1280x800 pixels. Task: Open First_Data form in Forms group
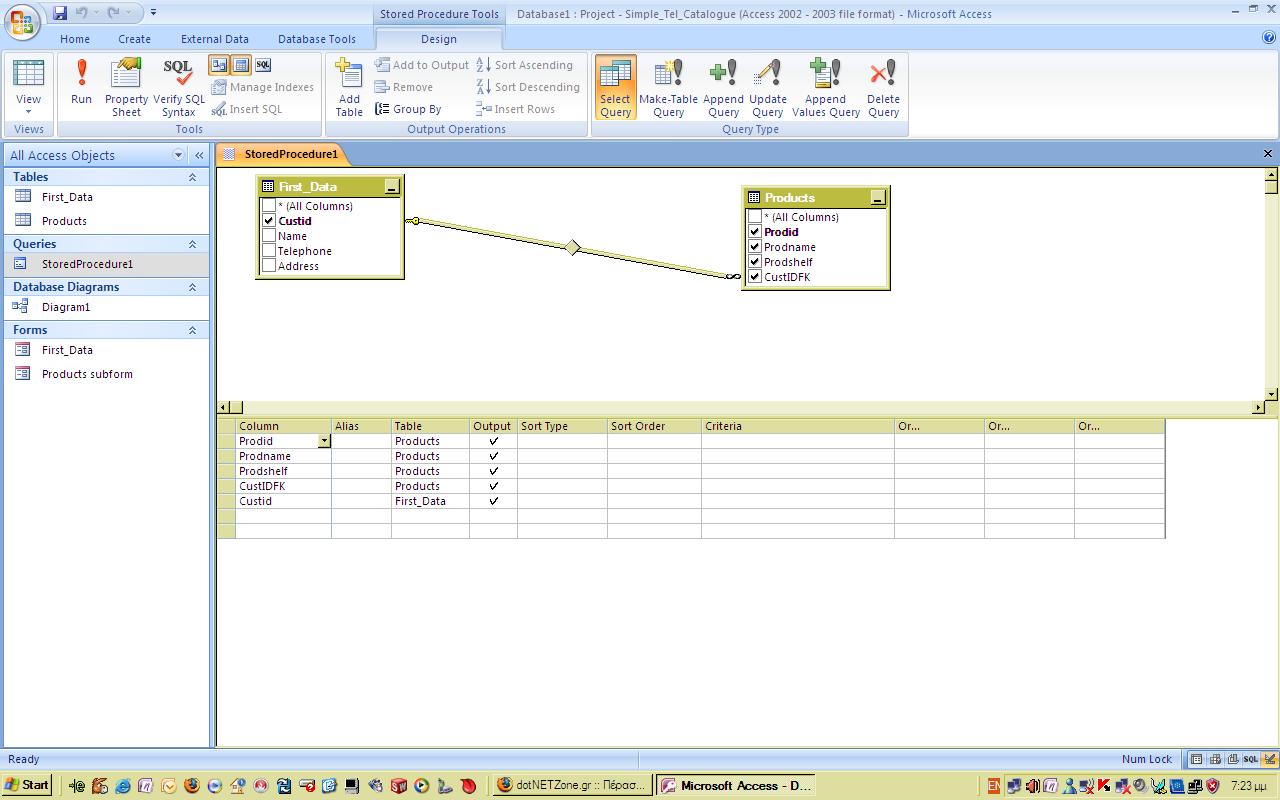coord(67,350)
